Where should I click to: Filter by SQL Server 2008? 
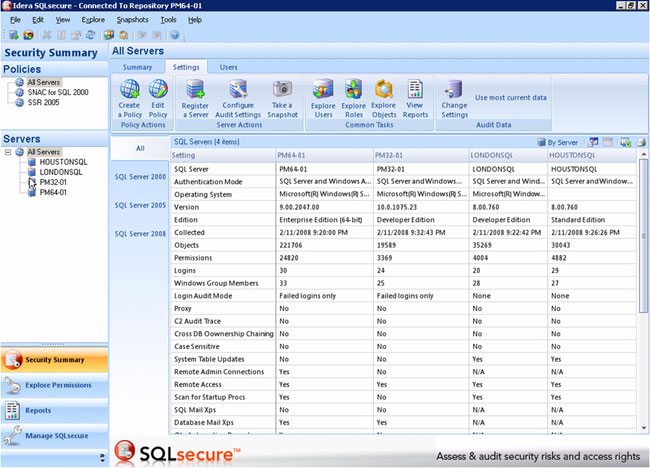(140, 234)
